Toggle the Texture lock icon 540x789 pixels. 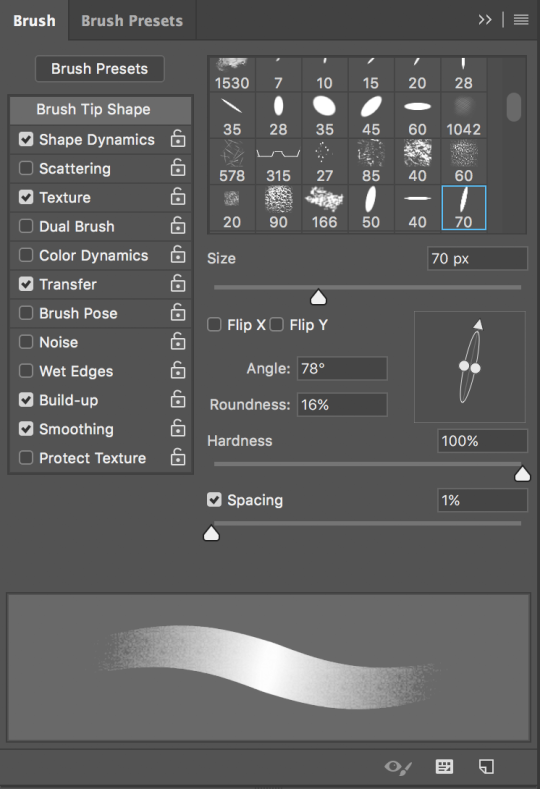(x=178, y=196)
